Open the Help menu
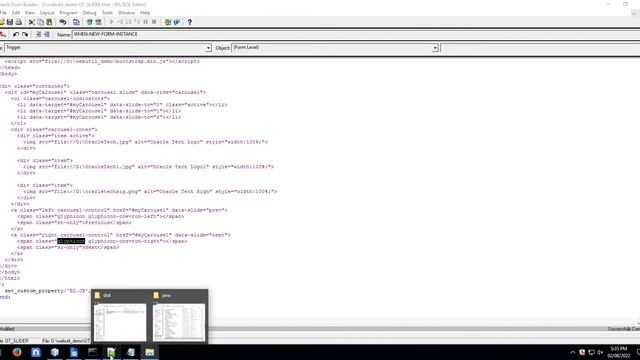This screenshot has width=640, height=360. 145,13
